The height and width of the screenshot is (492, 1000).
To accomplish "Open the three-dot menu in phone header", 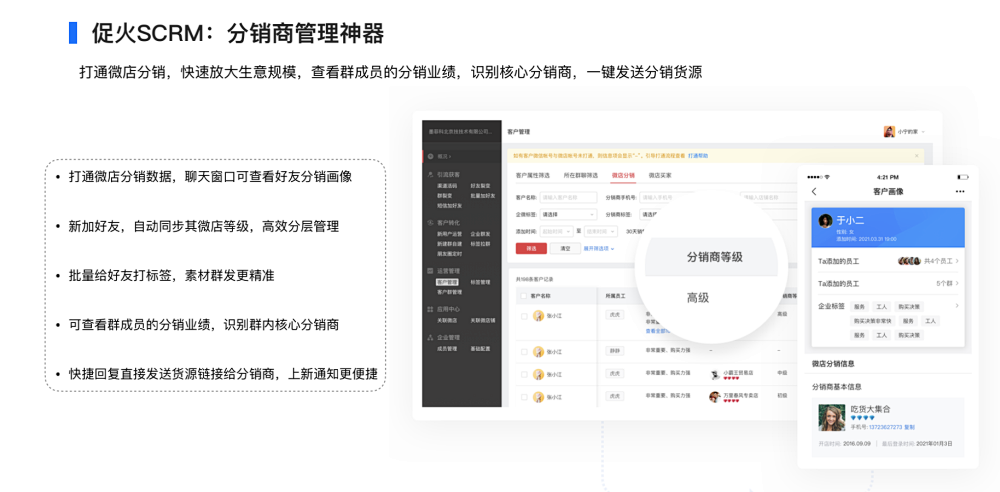I will coord(960,191).
